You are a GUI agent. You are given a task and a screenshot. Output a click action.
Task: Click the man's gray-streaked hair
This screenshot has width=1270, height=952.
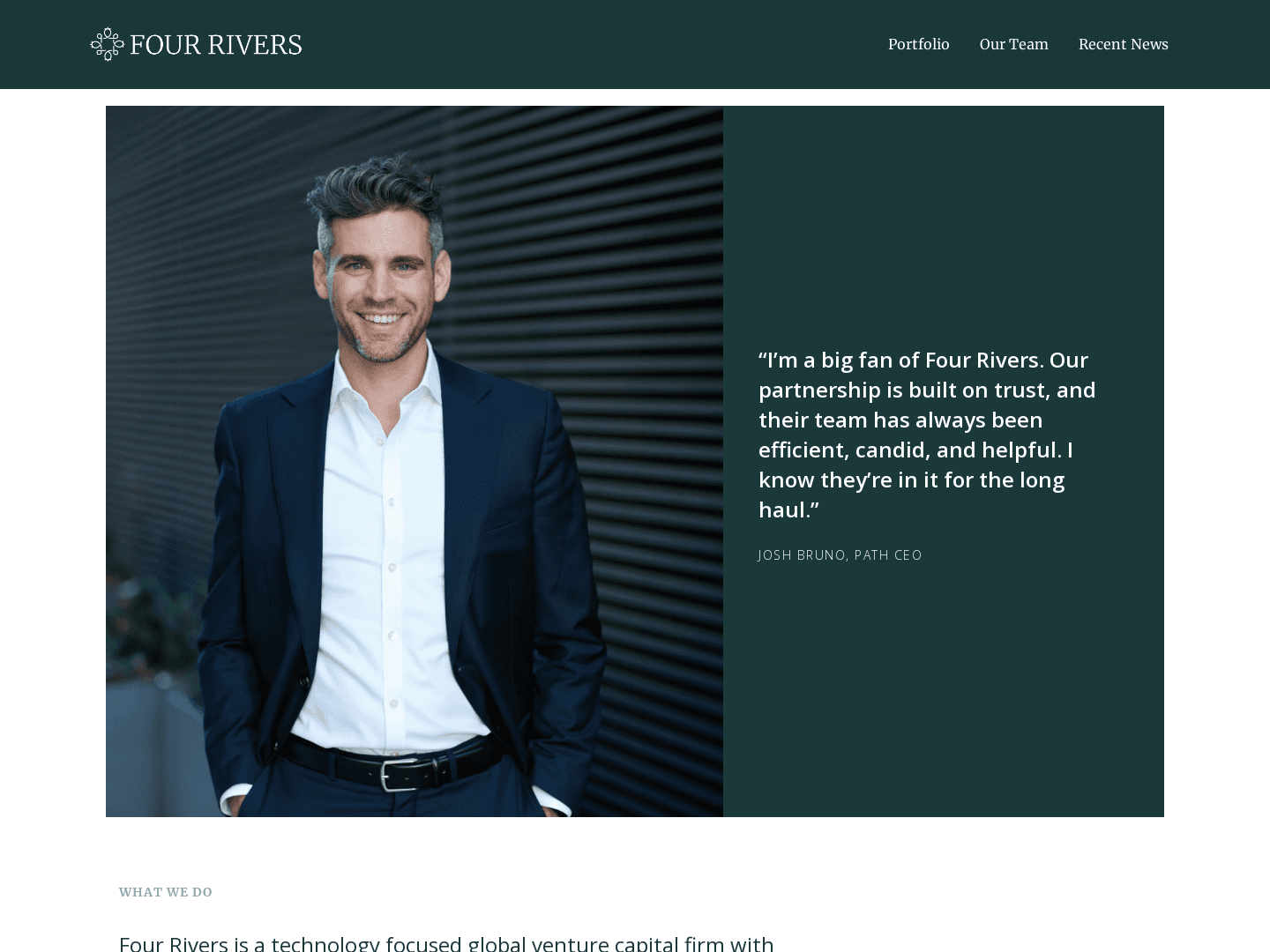tap(379, 194)
